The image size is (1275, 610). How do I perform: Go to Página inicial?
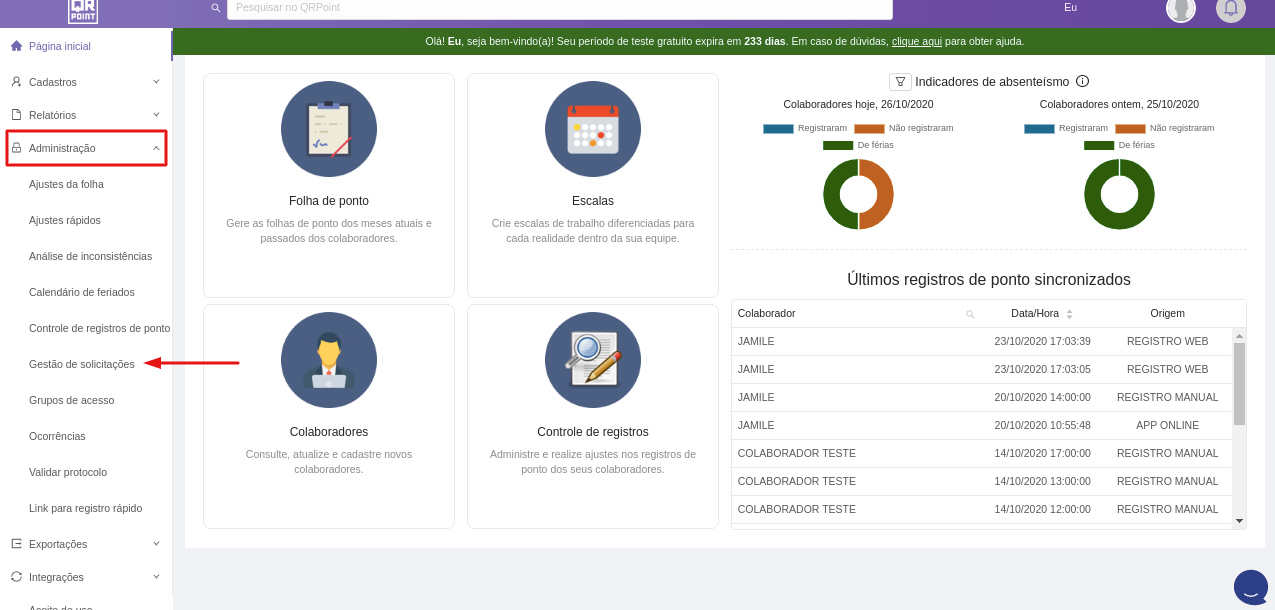coord(60,46)
